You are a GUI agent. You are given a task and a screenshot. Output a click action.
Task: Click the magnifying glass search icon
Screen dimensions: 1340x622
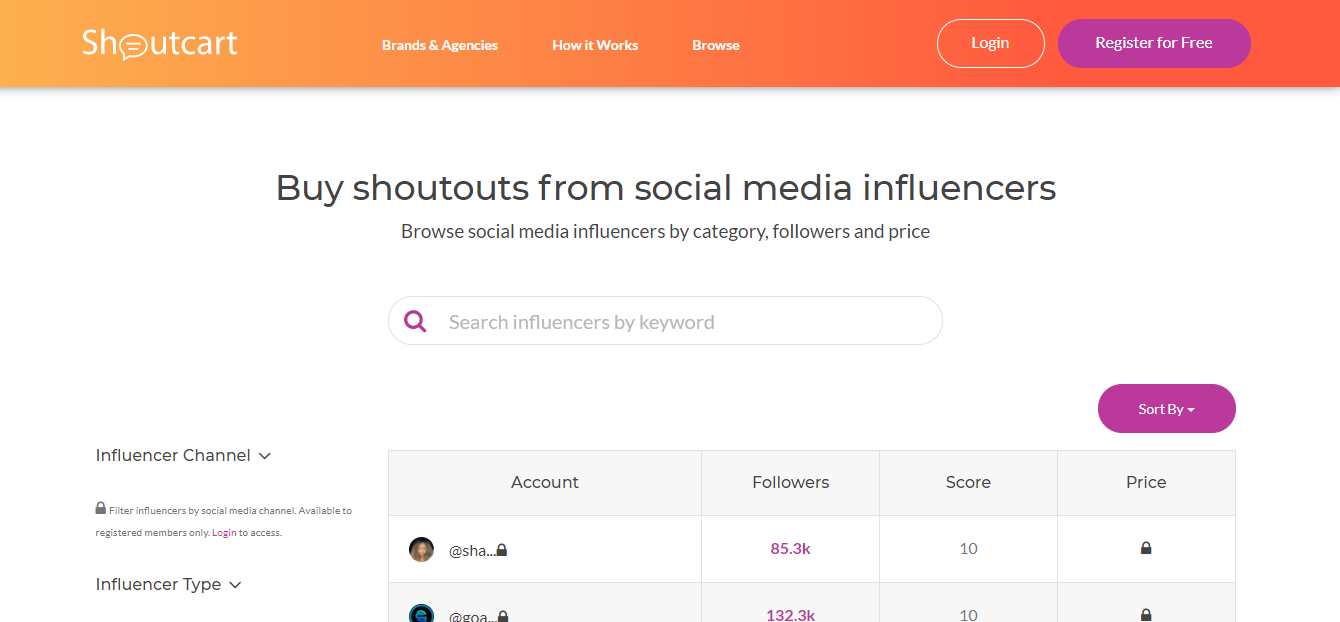coord(415,321)
